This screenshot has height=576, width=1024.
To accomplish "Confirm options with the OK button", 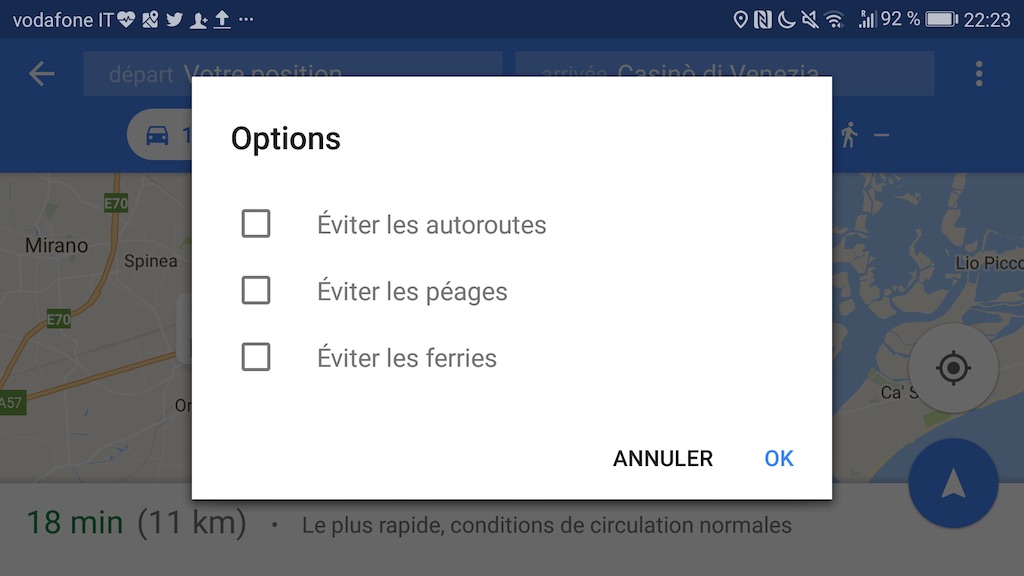I will (x=778, y=458).
